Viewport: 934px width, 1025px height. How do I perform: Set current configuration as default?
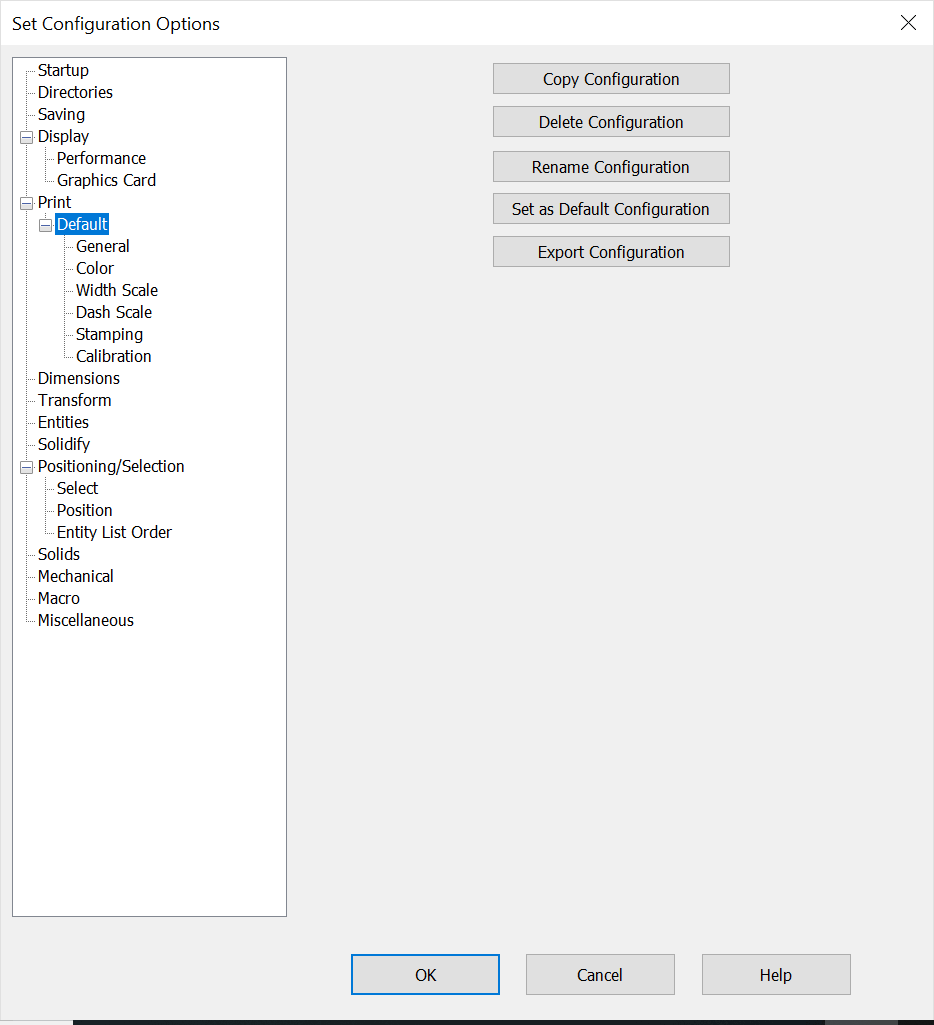[x=610, y=208]
